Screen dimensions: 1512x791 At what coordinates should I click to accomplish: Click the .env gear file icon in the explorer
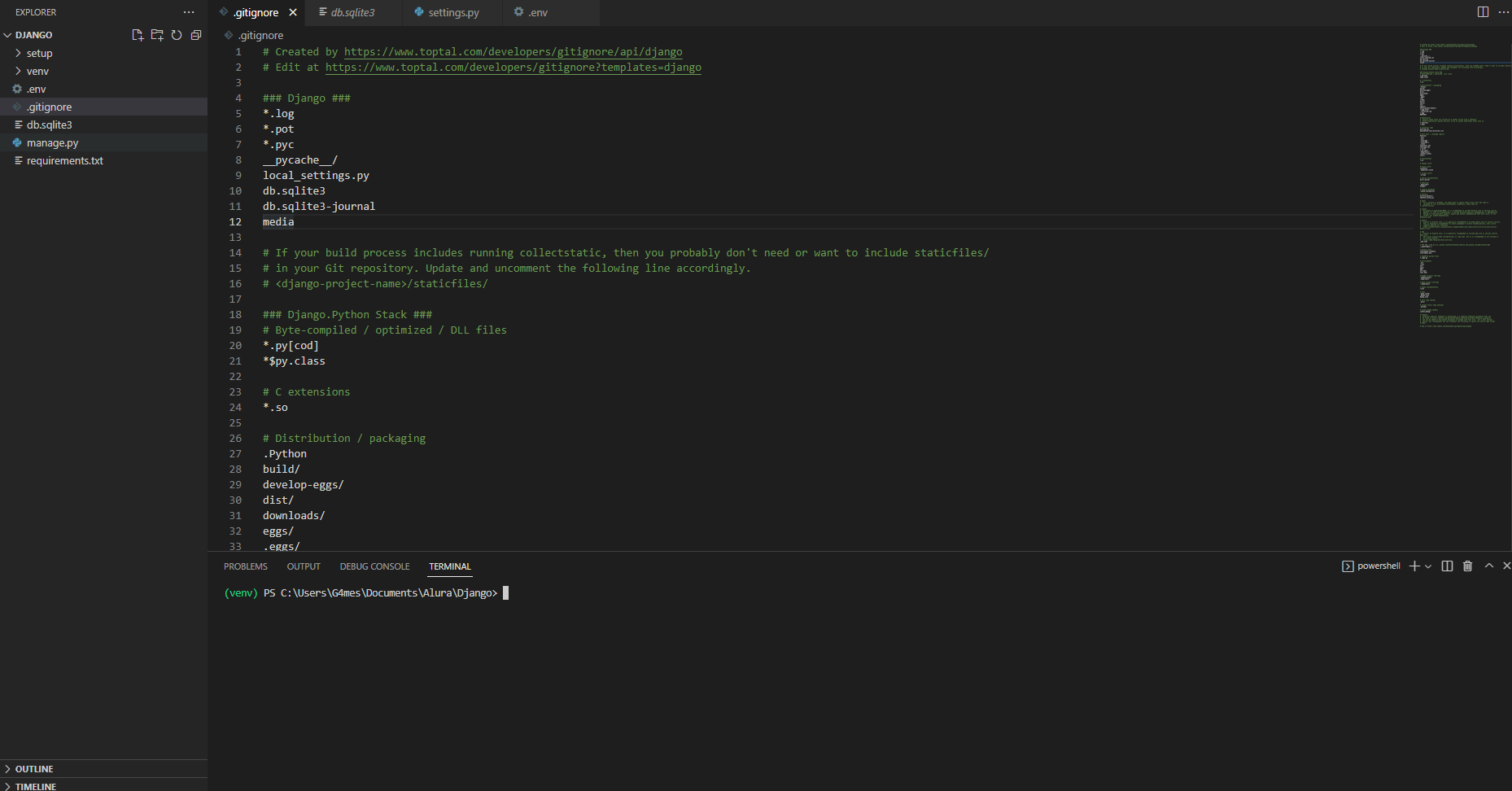pos(17,89)
